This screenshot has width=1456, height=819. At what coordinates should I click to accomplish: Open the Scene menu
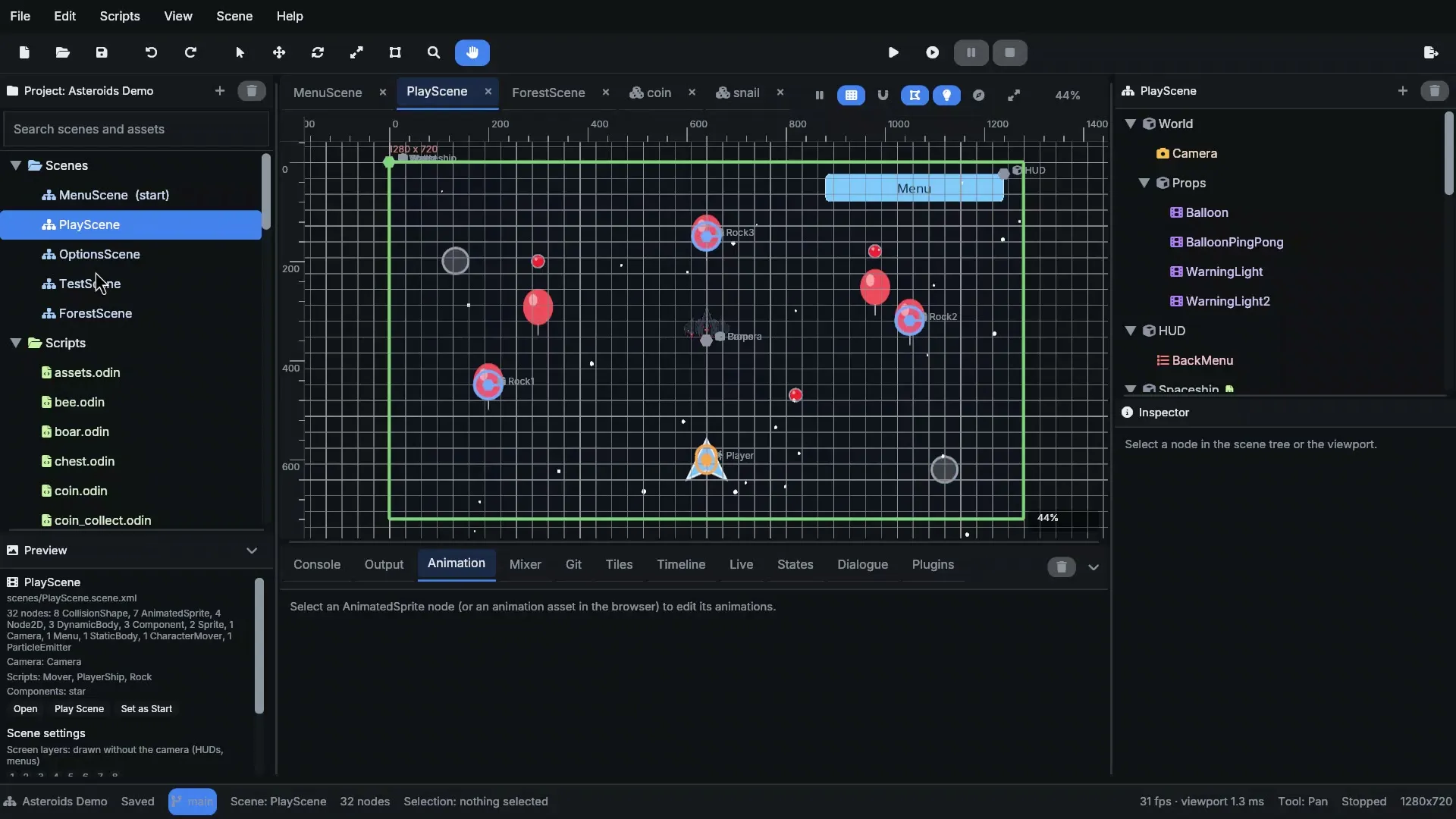(x=234, y=16)
